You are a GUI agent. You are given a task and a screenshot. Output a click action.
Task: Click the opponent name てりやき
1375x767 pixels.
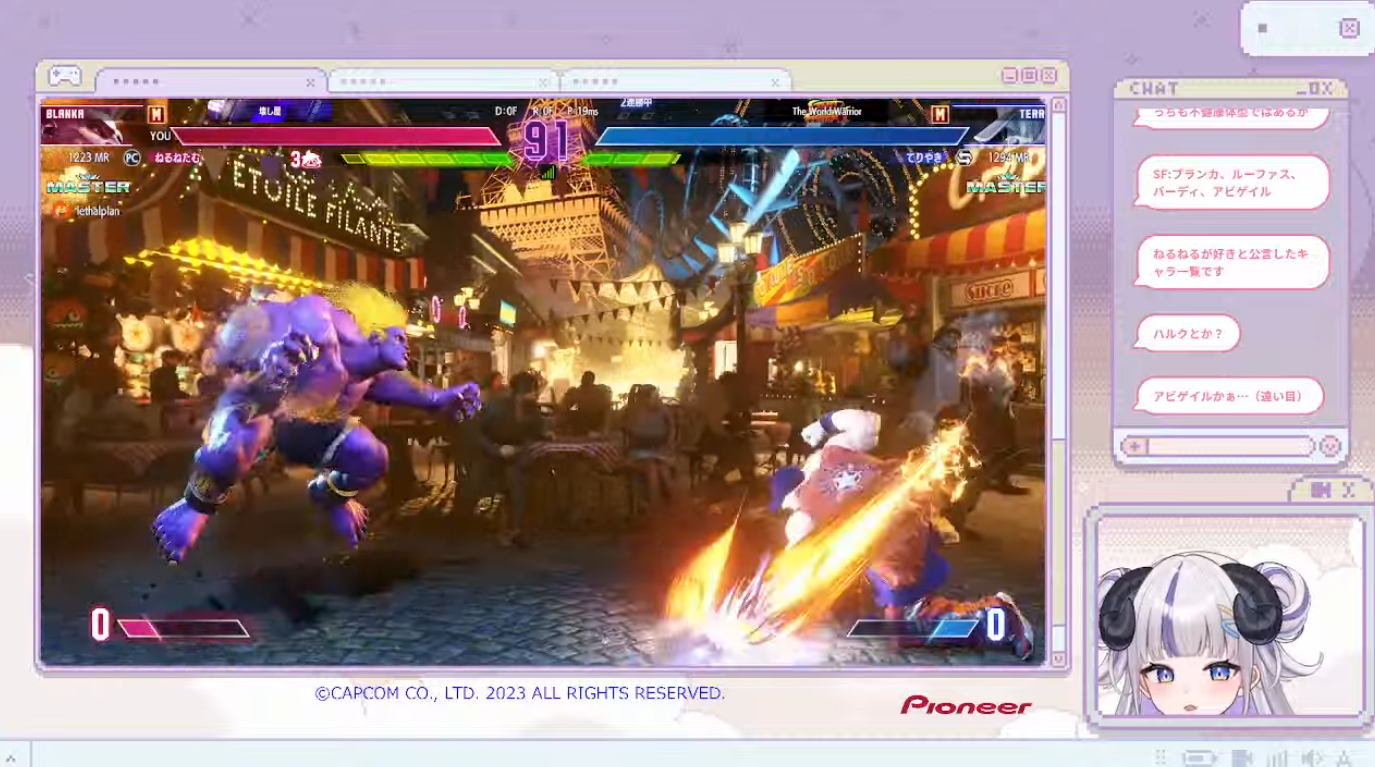[x=925, y=157]
